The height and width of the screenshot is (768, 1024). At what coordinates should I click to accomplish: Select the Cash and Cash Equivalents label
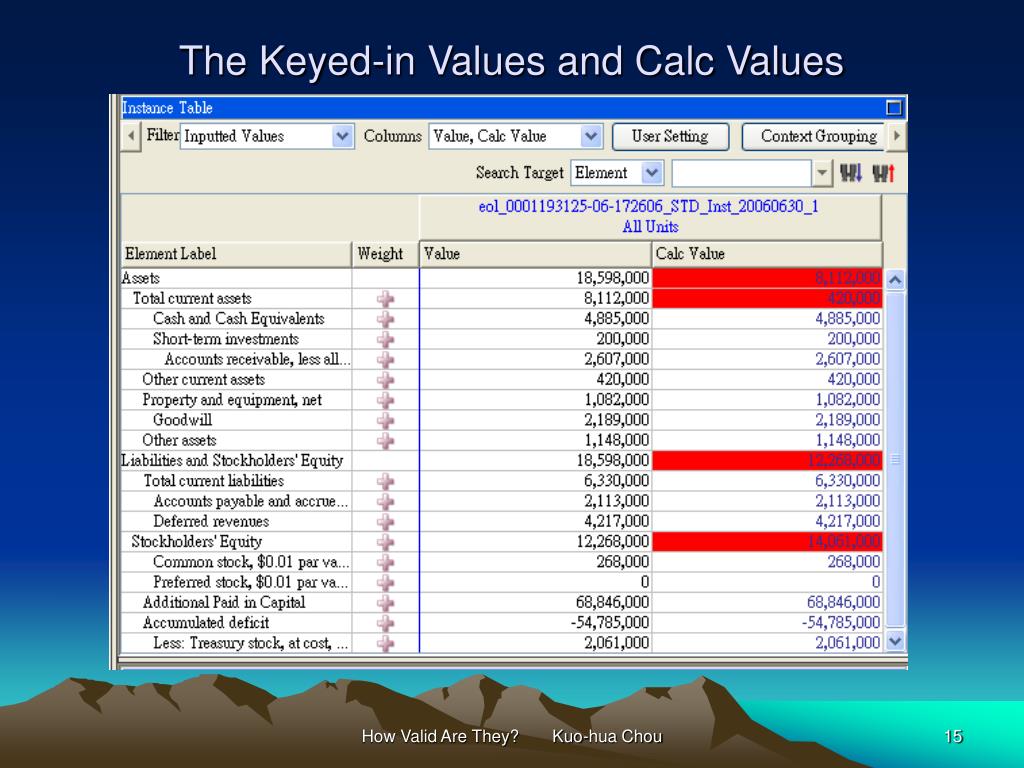(x=238, y=319)
